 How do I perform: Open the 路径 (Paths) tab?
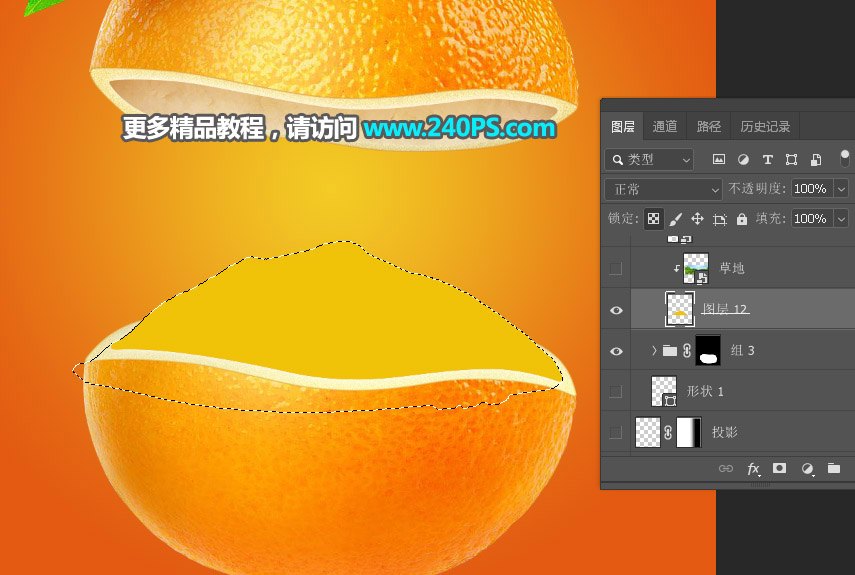pos(708,127)
